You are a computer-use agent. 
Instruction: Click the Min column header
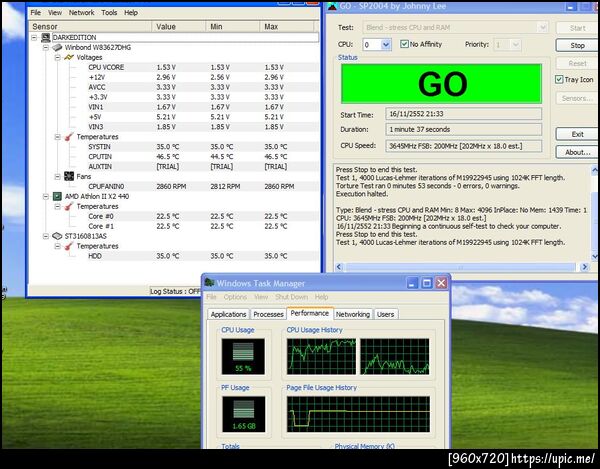[233, 27]
